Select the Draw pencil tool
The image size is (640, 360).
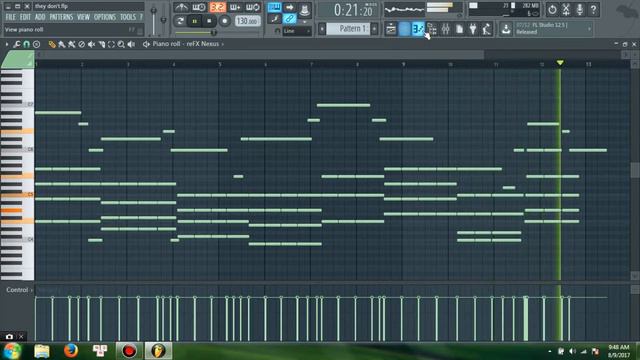pyautogui.click(x=52, y=44)
